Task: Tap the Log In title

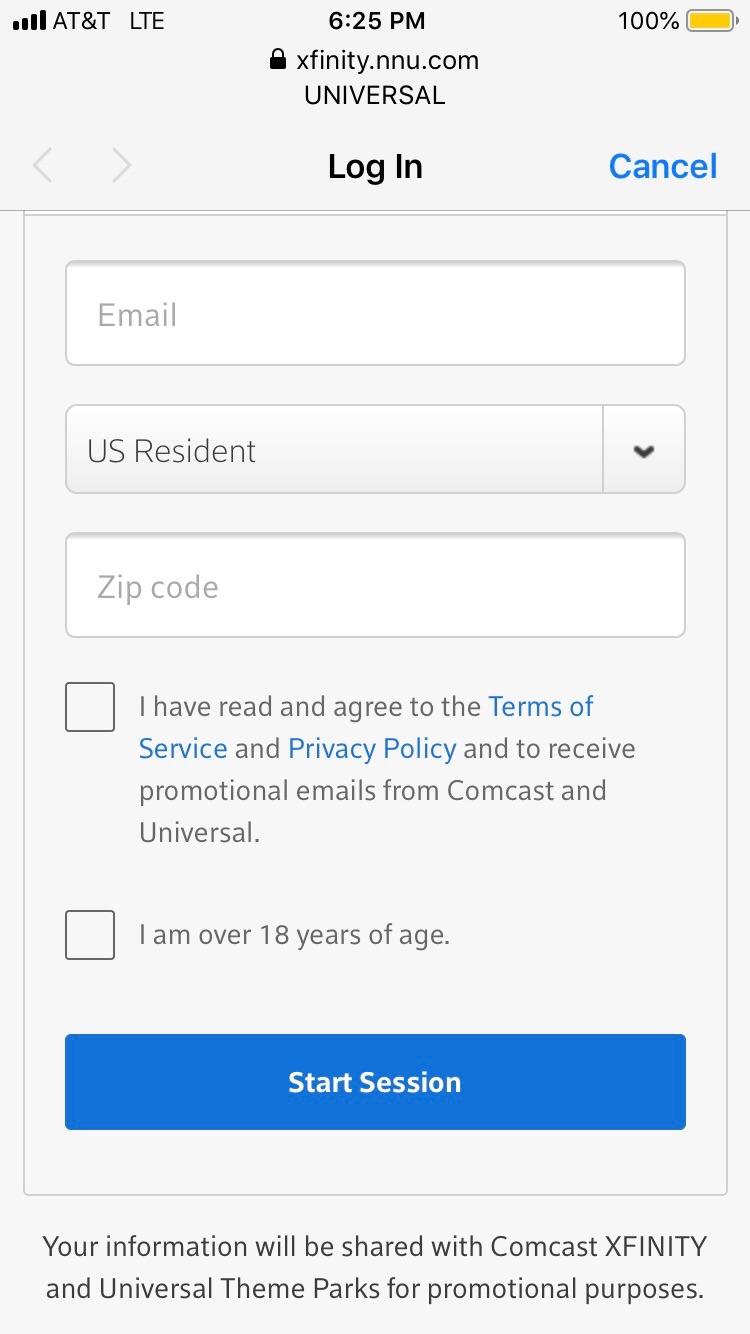Action: tap(374, 166)
